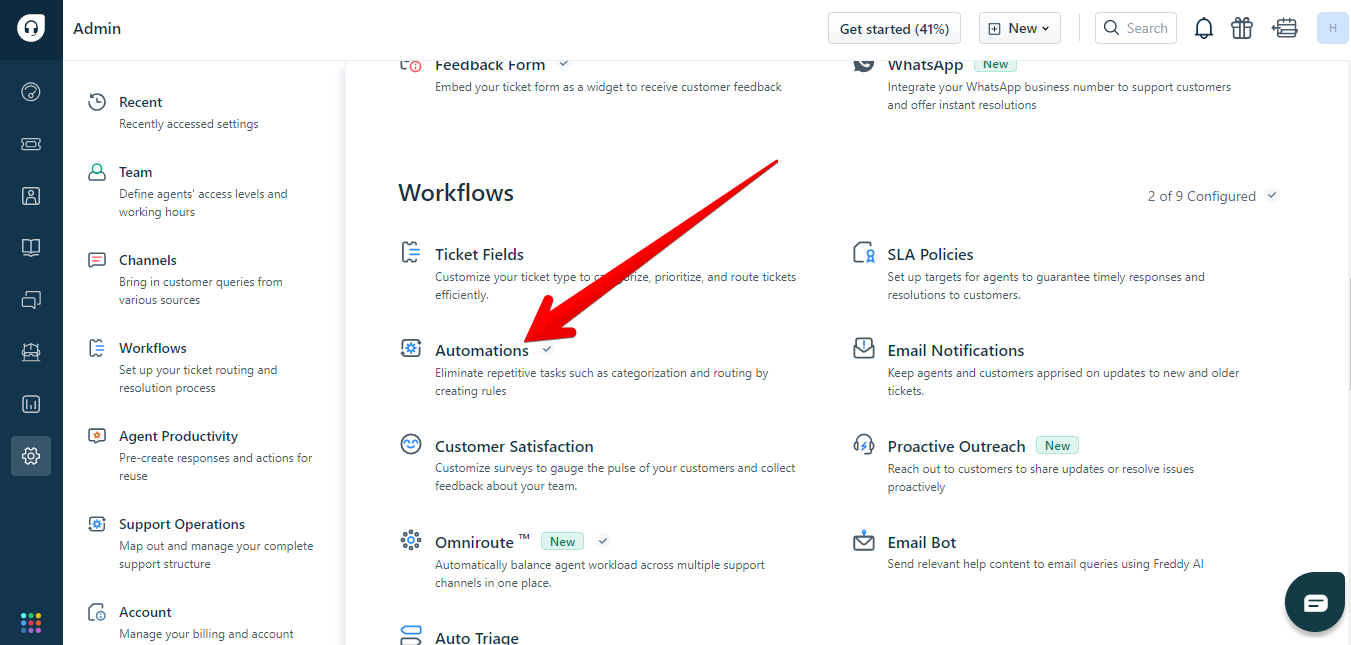1351x645 pixels.
Task: Open the app switcher dots grid
Action: (x=31, y=622)
